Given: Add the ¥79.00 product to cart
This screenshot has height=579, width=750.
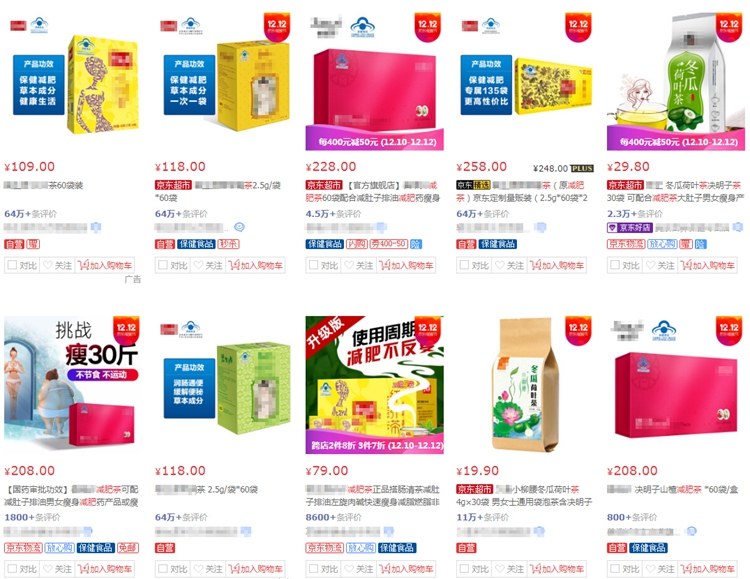Looking at the screenshot, I should pos(406,568).
